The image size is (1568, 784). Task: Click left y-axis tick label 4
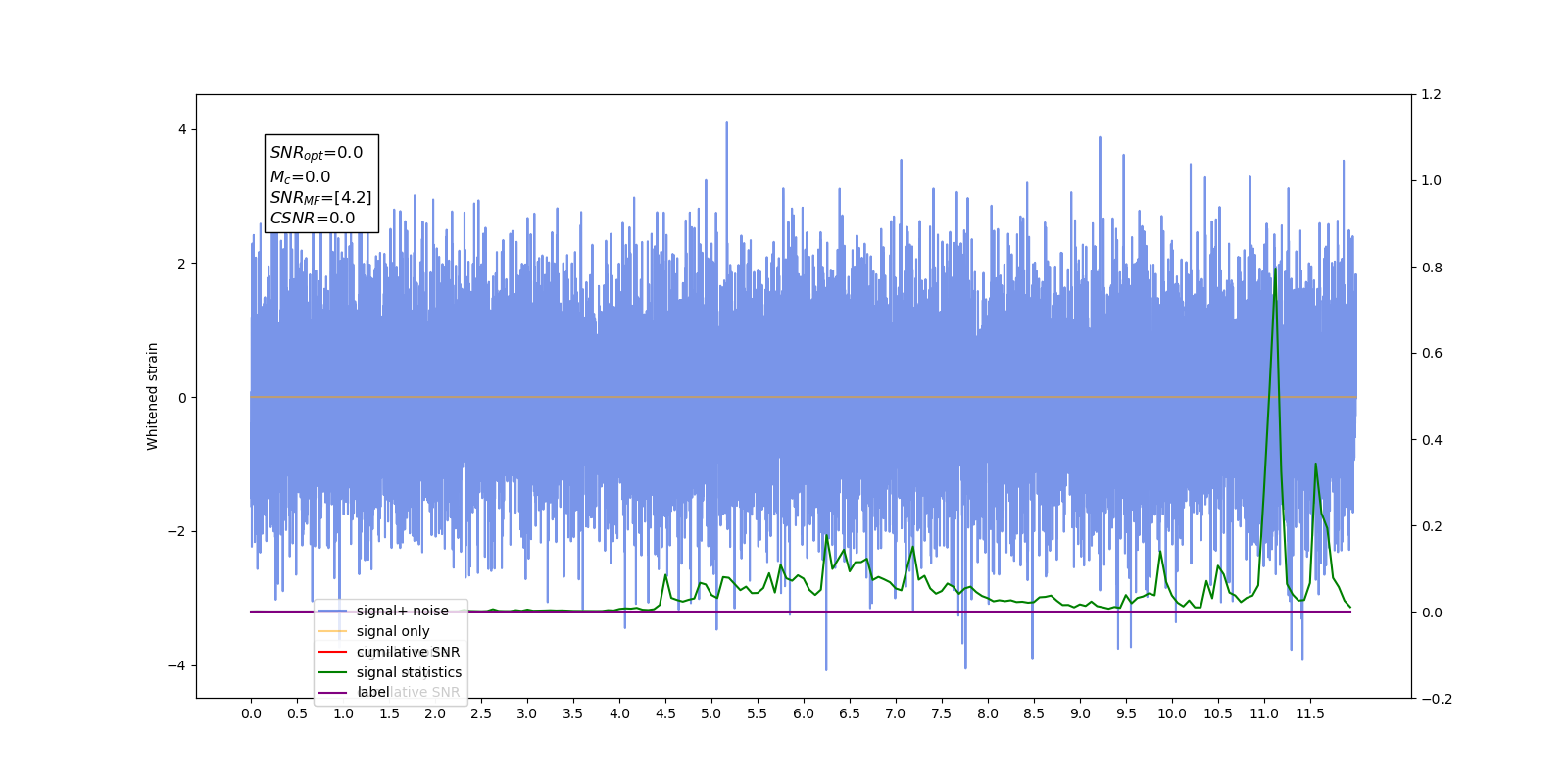click(182, 129)
